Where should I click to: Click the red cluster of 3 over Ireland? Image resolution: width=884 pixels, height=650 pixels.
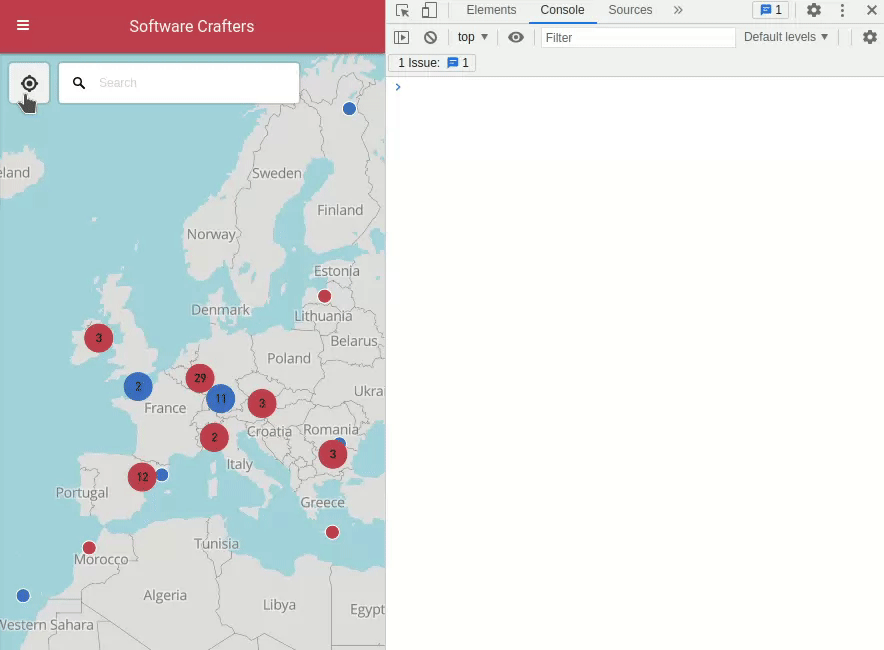(99, 338)
